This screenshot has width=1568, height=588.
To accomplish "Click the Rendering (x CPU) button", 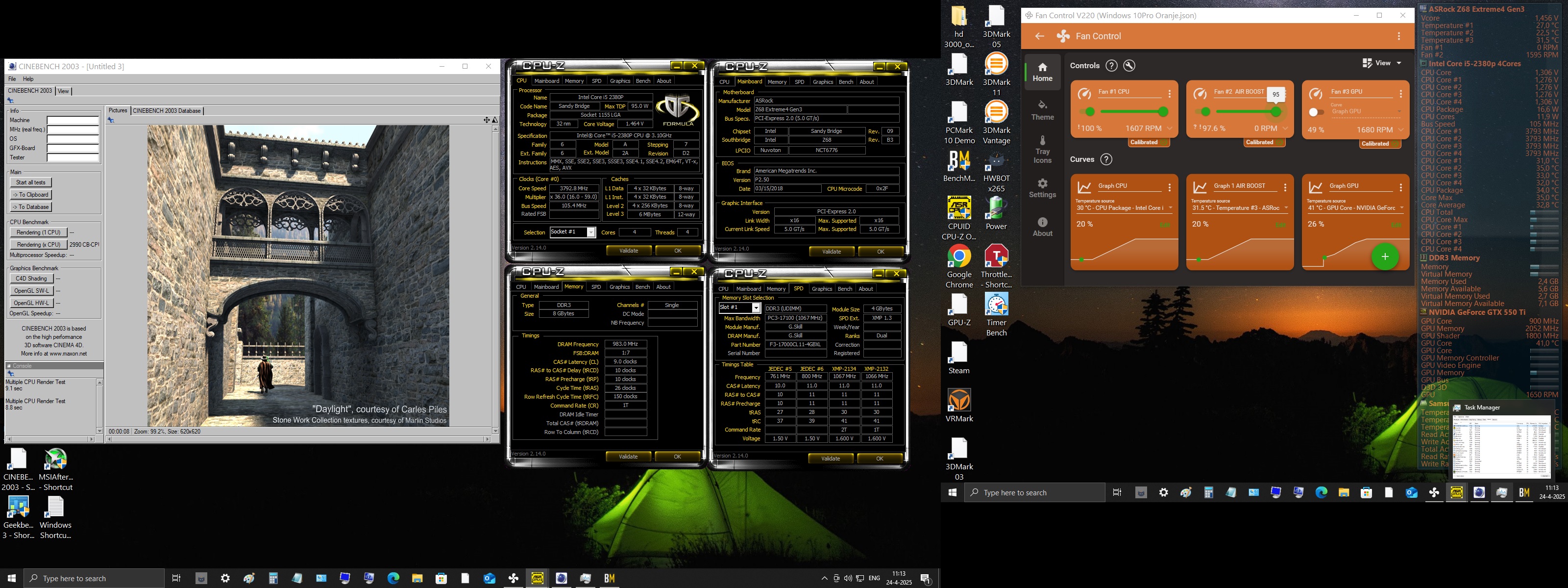I will click(38, 244).
